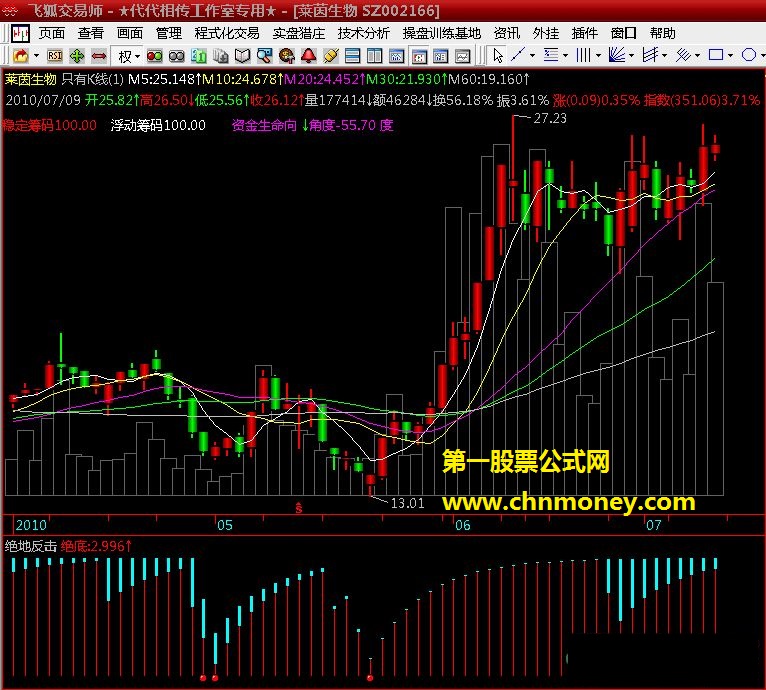Image resolution: width=766 pixels, height=690 pixels.
Task: Open the 帮助 menu
Action: click(663, 33)
